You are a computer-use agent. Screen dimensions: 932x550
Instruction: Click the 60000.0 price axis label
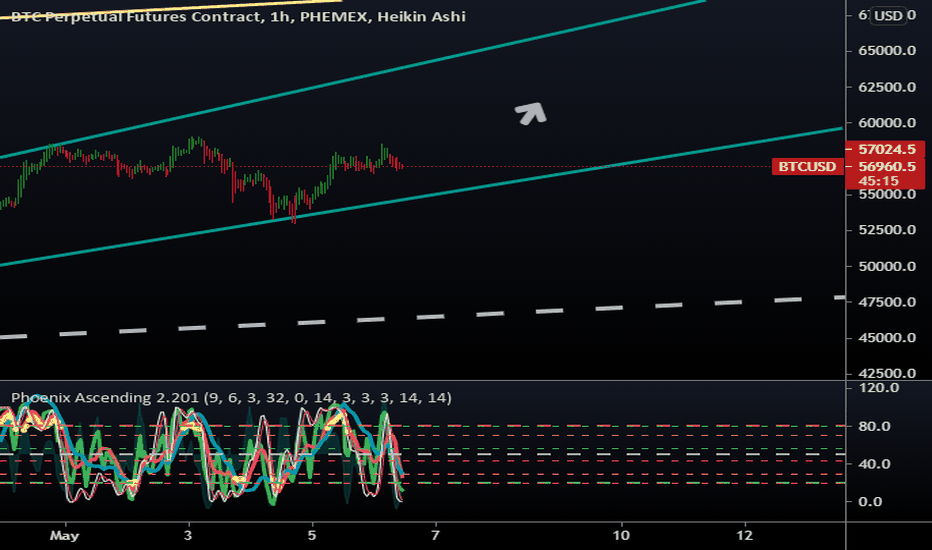coord(887,122)
